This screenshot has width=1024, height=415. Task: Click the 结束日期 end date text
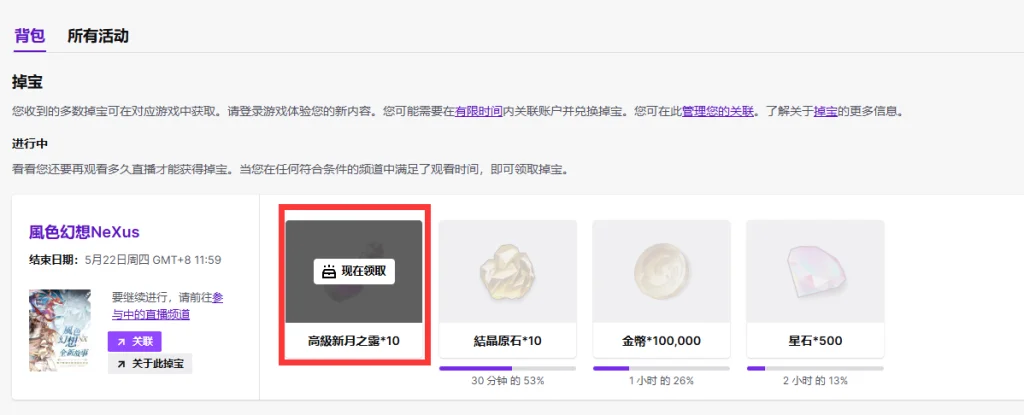[125, 260]
